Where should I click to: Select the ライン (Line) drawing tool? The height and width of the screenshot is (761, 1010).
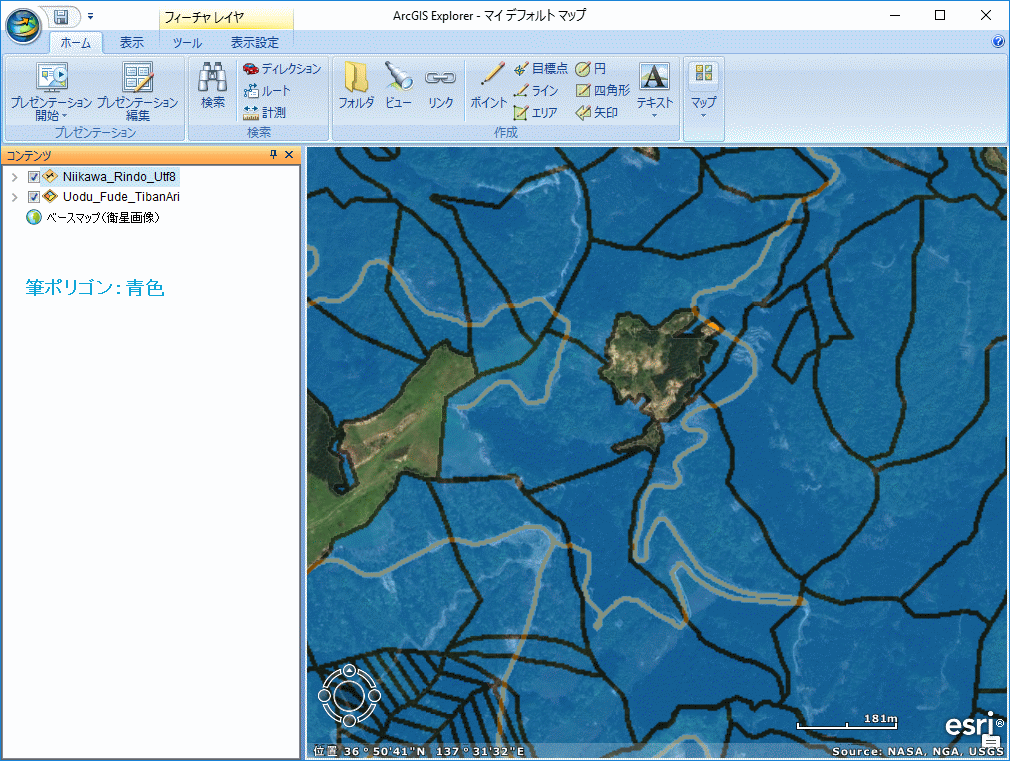tap(541, 90)
